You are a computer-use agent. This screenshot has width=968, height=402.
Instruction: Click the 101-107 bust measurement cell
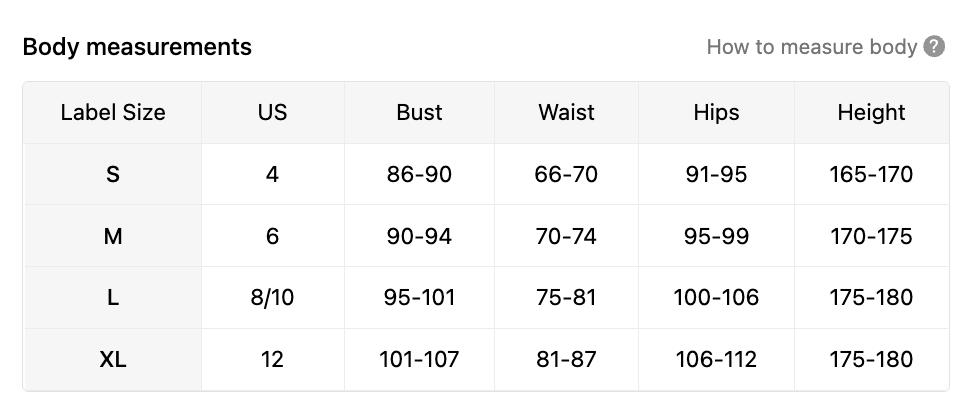419,359
